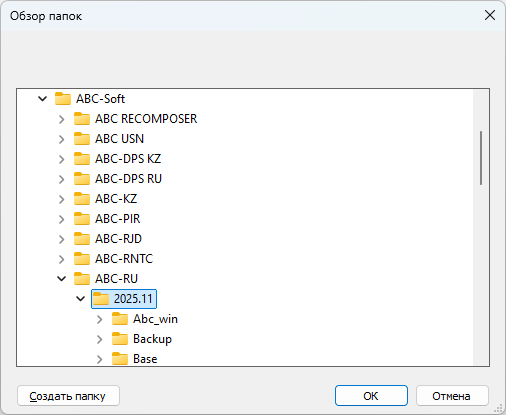Click the Base folder icon
Screen dimensions: 506x415
(x=120, y=359)
